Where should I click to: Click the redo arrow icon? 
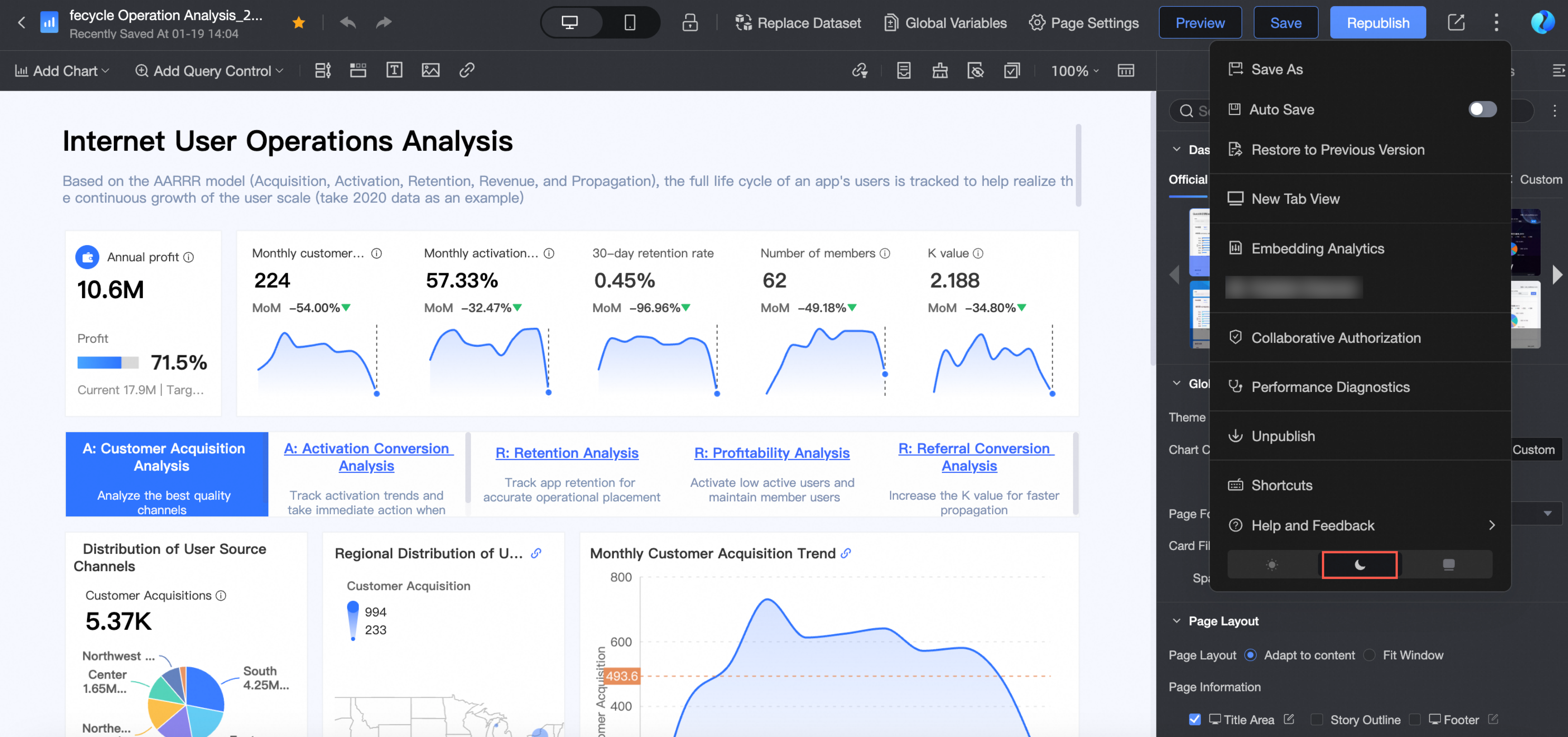pyautogui.click(x=383, y=23)
